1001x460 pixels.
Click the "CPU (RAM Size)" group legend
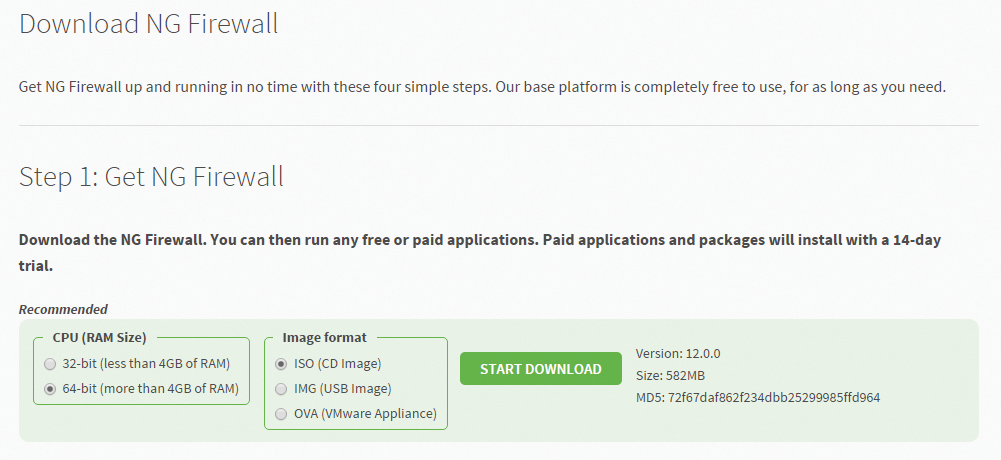[100, 337]
